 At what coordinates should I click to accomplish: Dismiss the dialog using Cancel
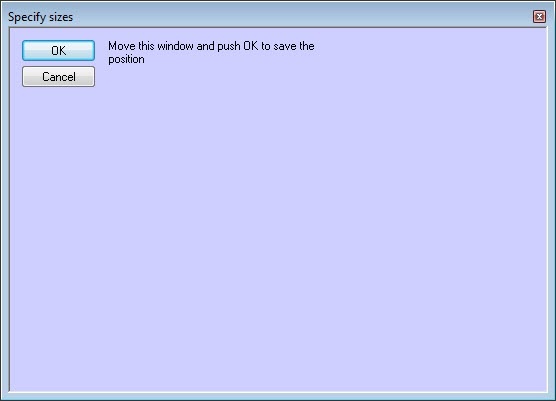coord(59,77)
